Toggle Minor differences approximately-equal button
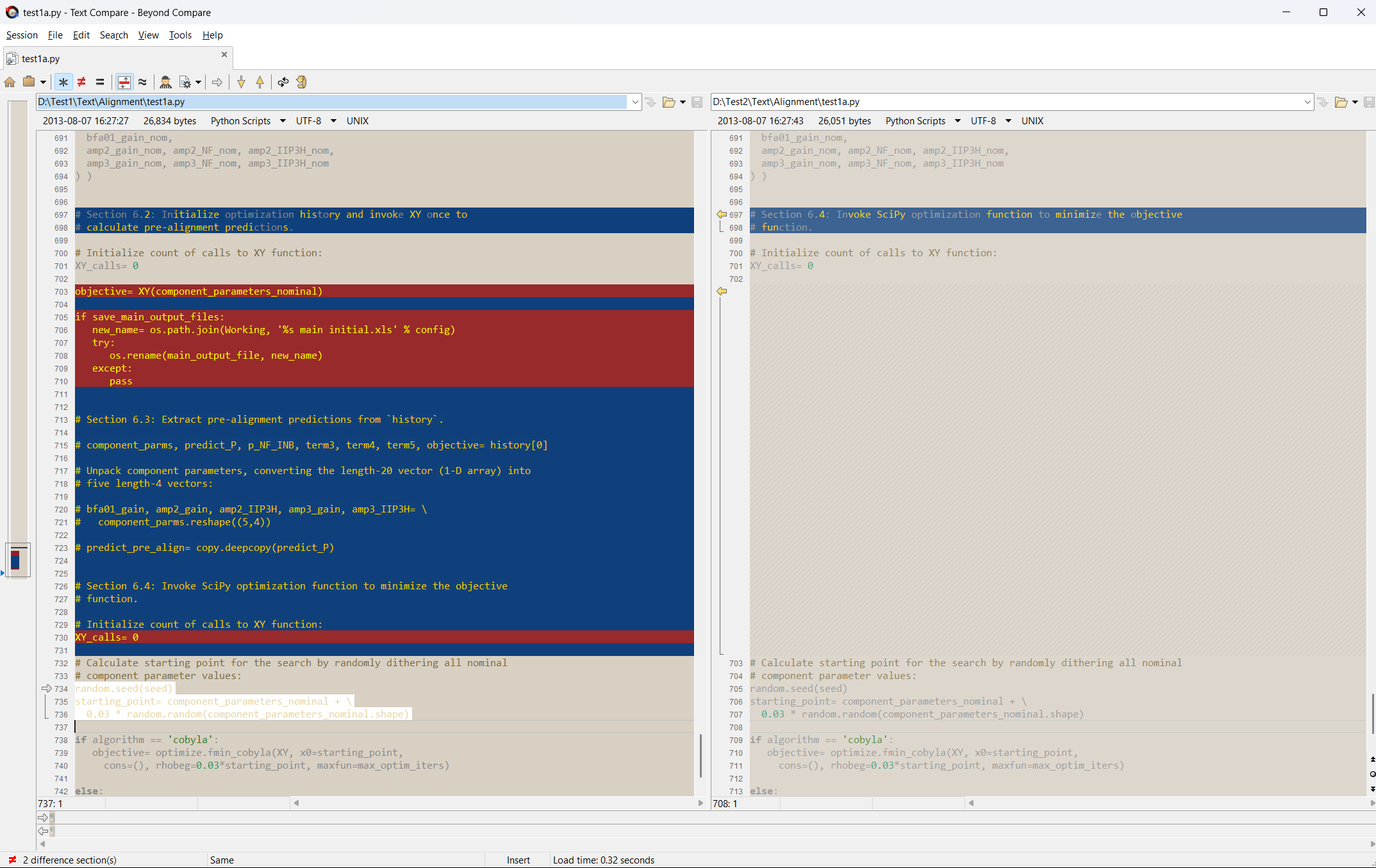This screenshot has height=868, width=1376. point(142,82)
